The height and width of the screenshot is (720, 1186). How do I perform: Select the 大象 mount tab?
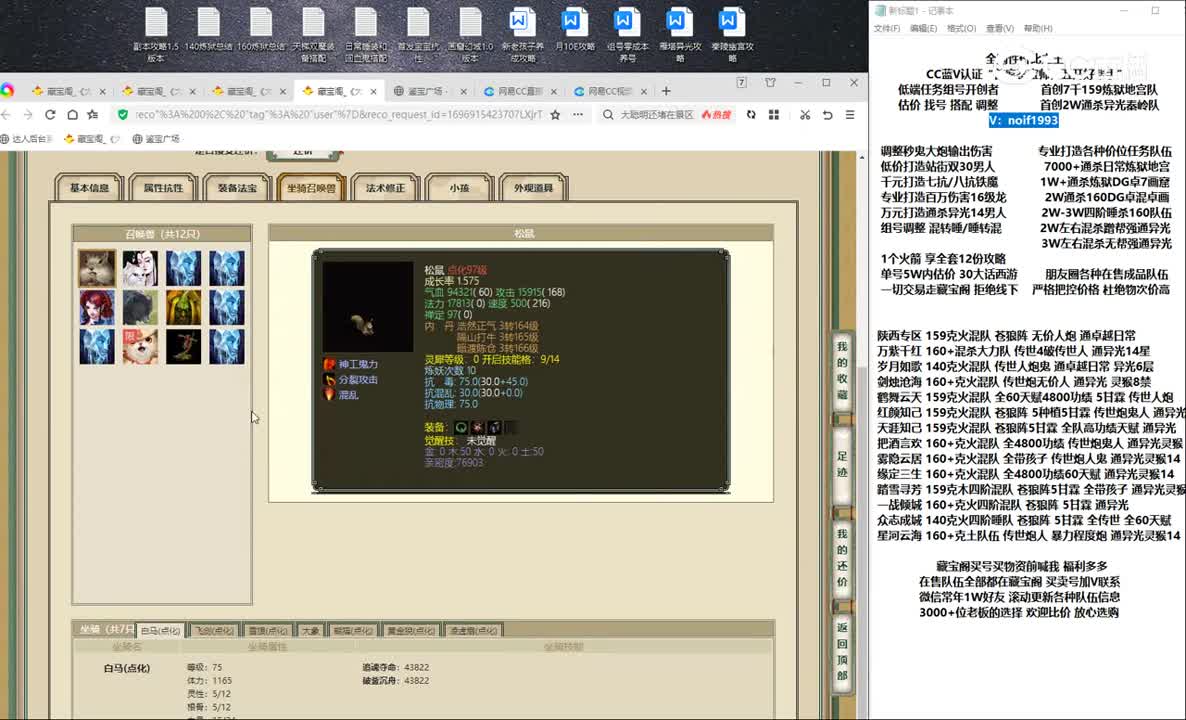tap(310, 630)
